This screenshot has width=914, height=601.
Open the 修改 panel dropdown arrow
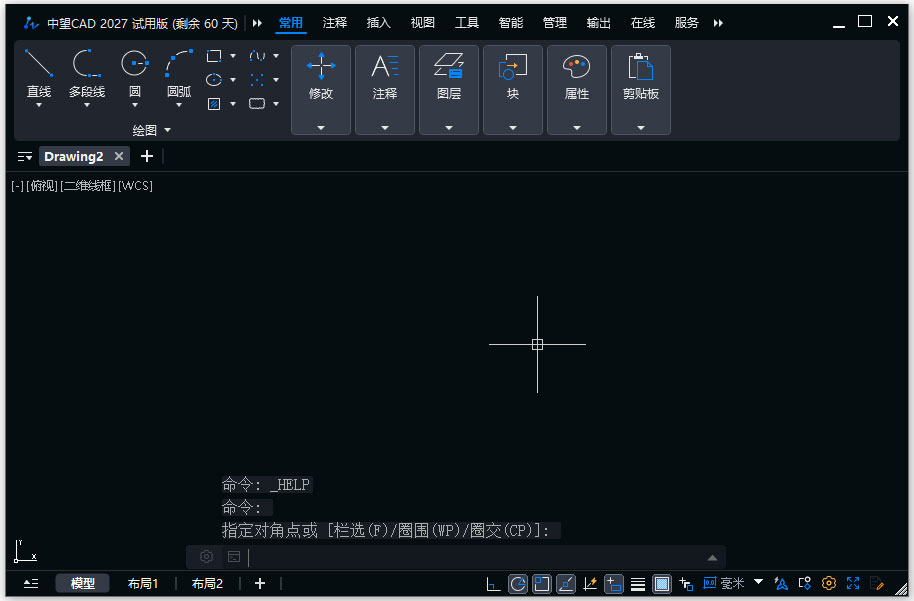320,128
